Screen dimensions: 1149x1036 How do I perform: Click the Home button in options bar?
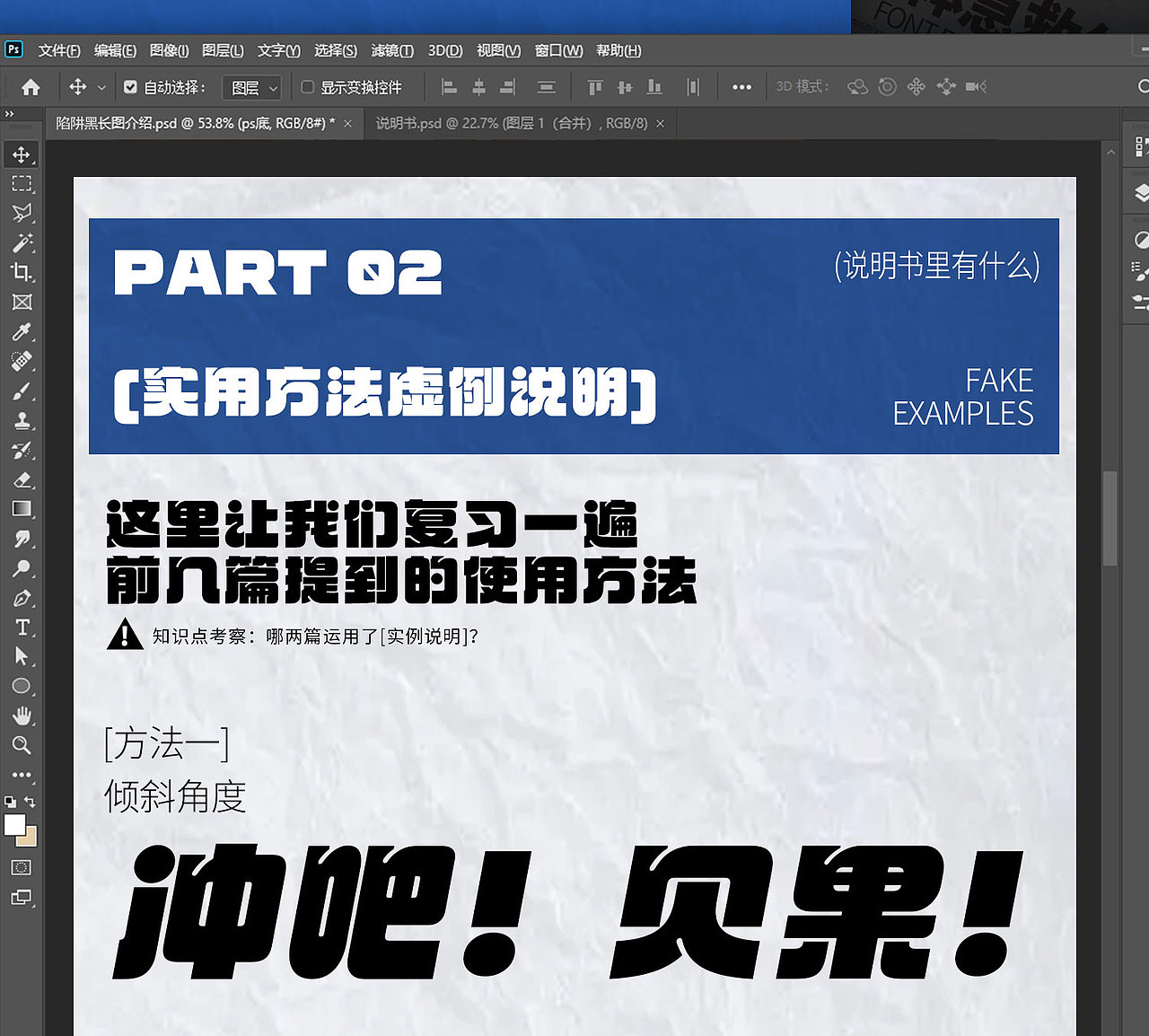click(x=31, y=87)
